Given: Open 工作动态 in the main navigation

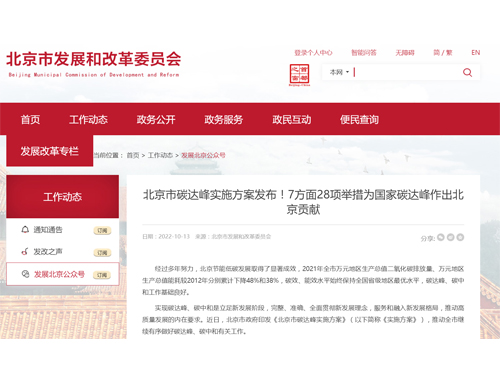Looking at the screenshot, I should (88, 119).
